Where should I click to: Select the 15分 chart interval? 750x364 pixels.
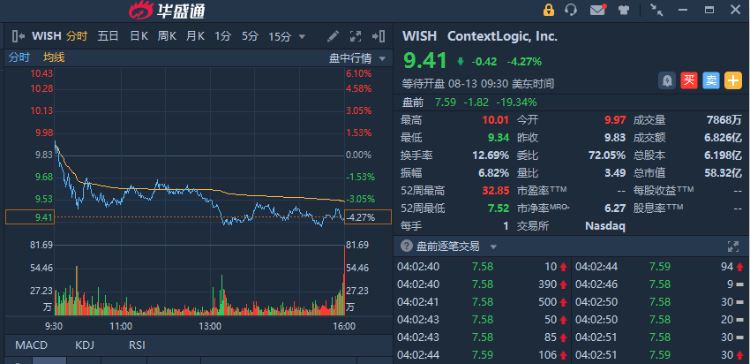[x=280, y=36]
